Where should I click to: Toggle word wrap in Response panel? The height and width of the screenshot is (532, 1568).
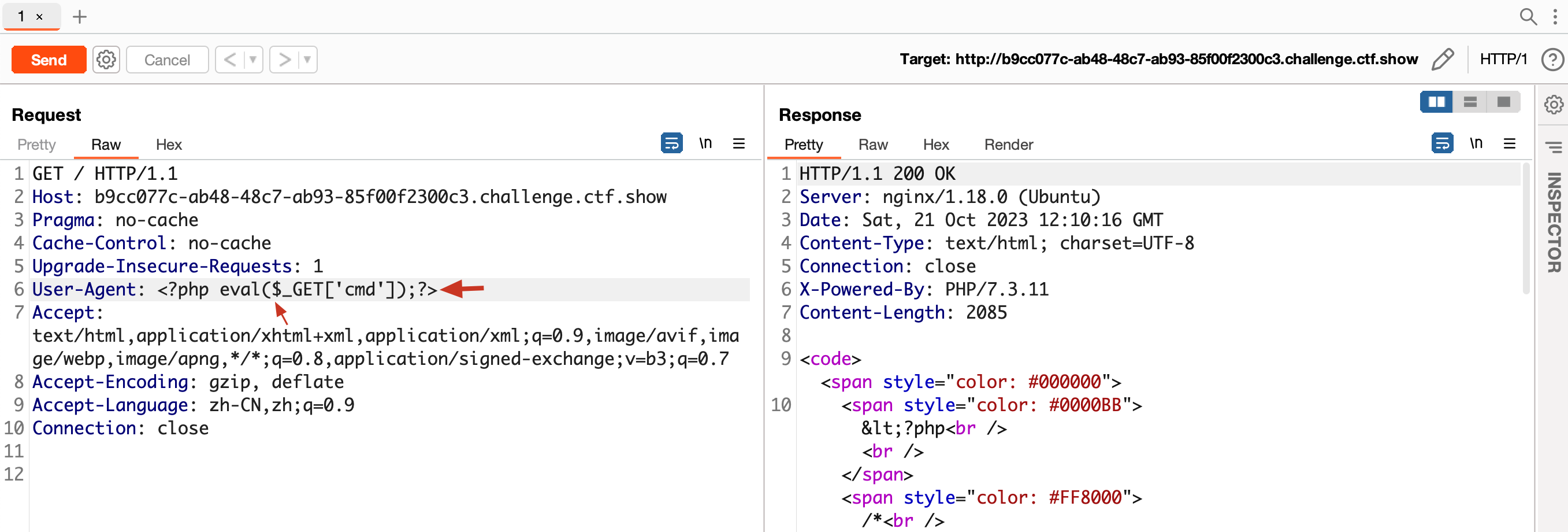click(x=1442, y=143)
